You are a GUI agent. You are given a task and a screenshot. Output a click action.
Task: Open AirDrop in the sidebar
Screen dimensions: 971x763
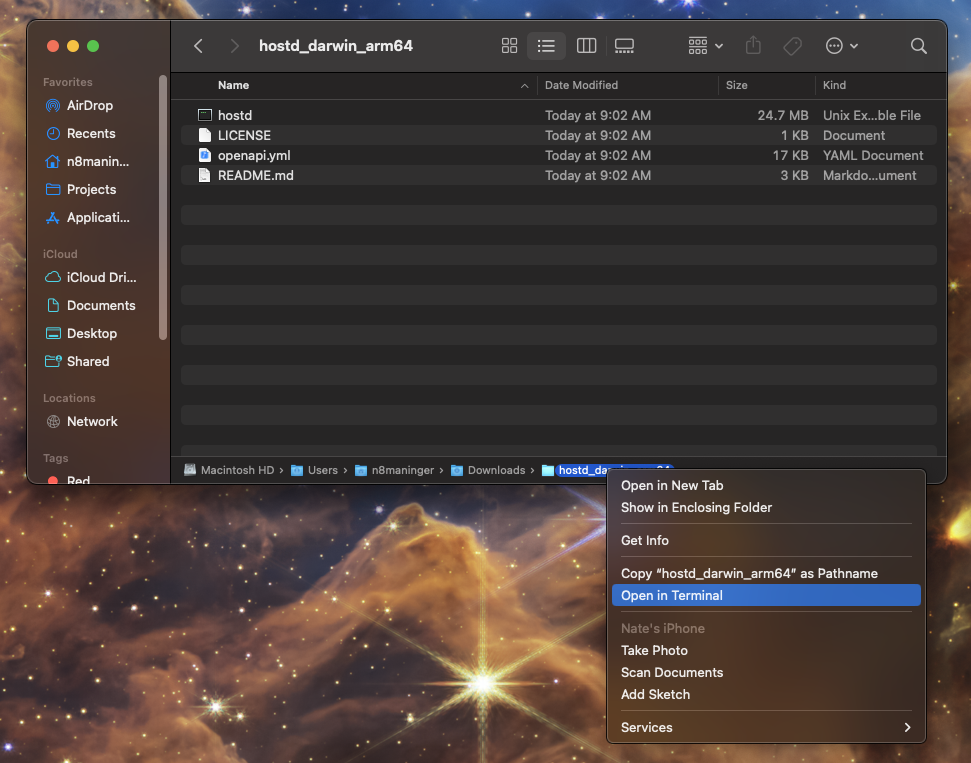pyautogui.click(x=89, y=105)
